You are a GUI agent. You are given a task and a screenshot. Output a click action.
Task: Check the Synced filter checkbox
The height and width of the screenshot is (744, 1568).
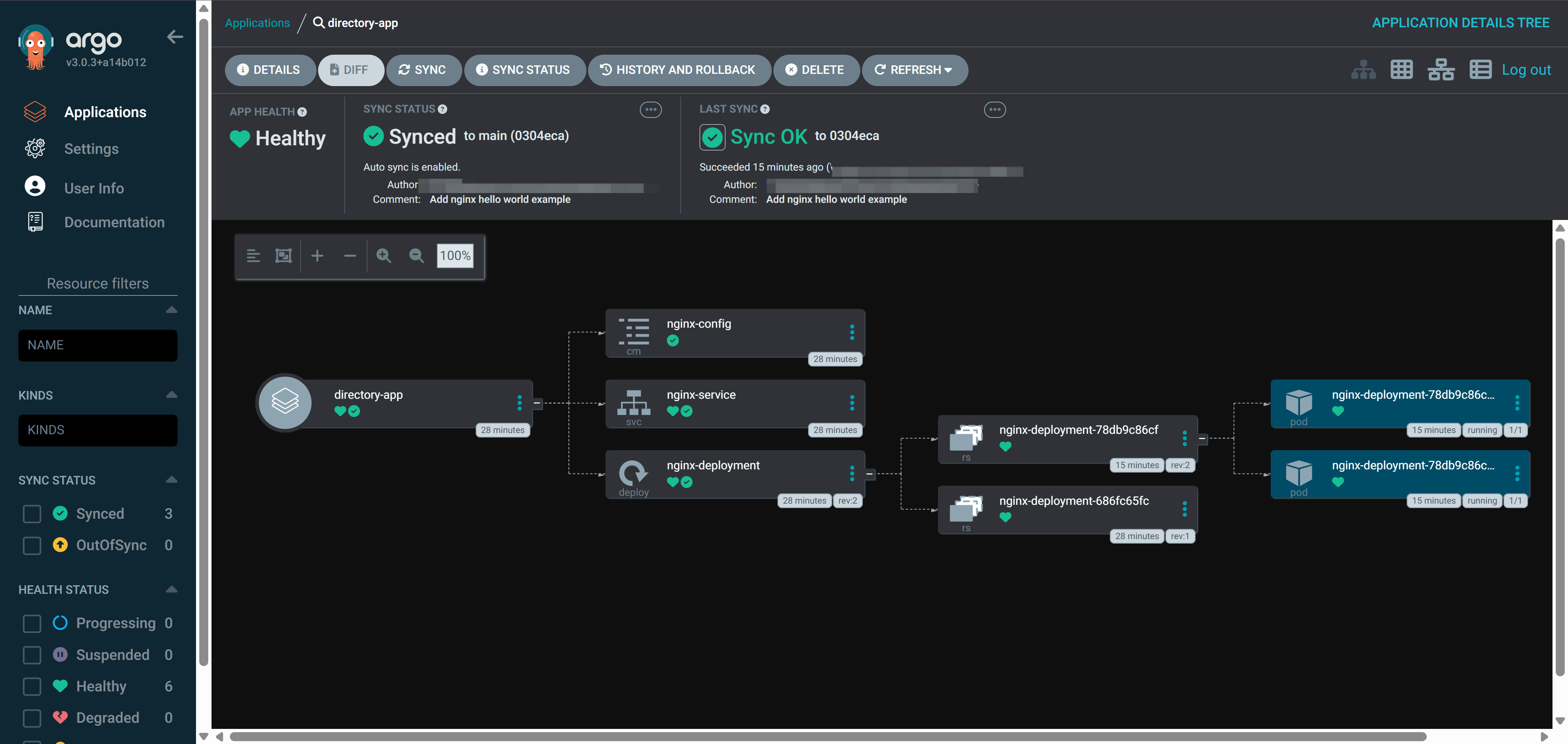(32, 514)
